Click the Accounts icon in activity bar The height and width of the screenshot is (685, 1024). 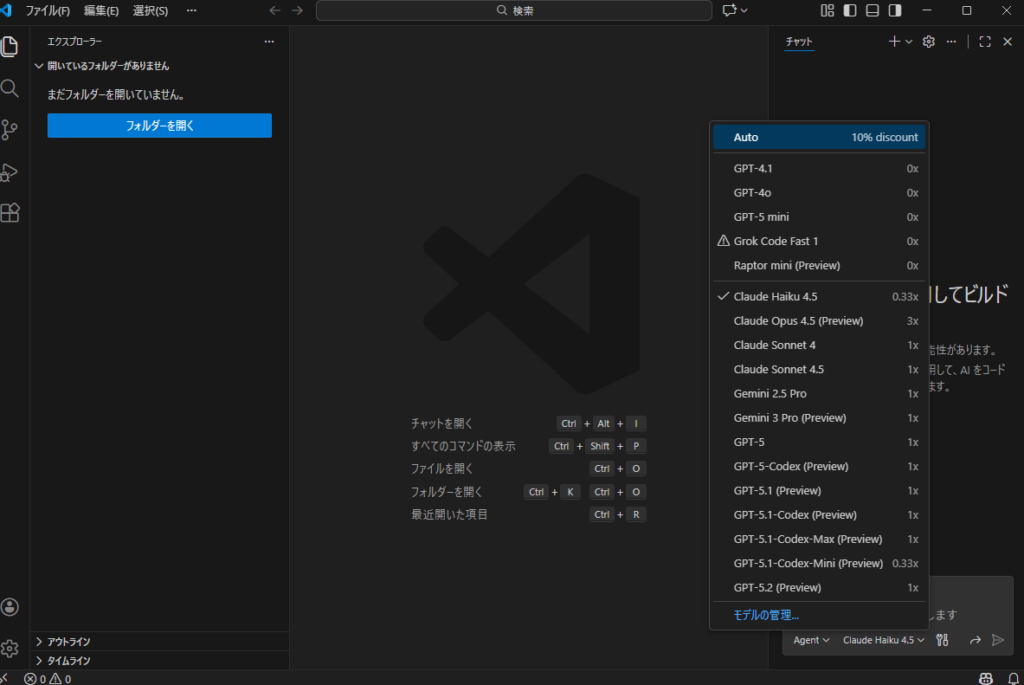click(10, 607)
